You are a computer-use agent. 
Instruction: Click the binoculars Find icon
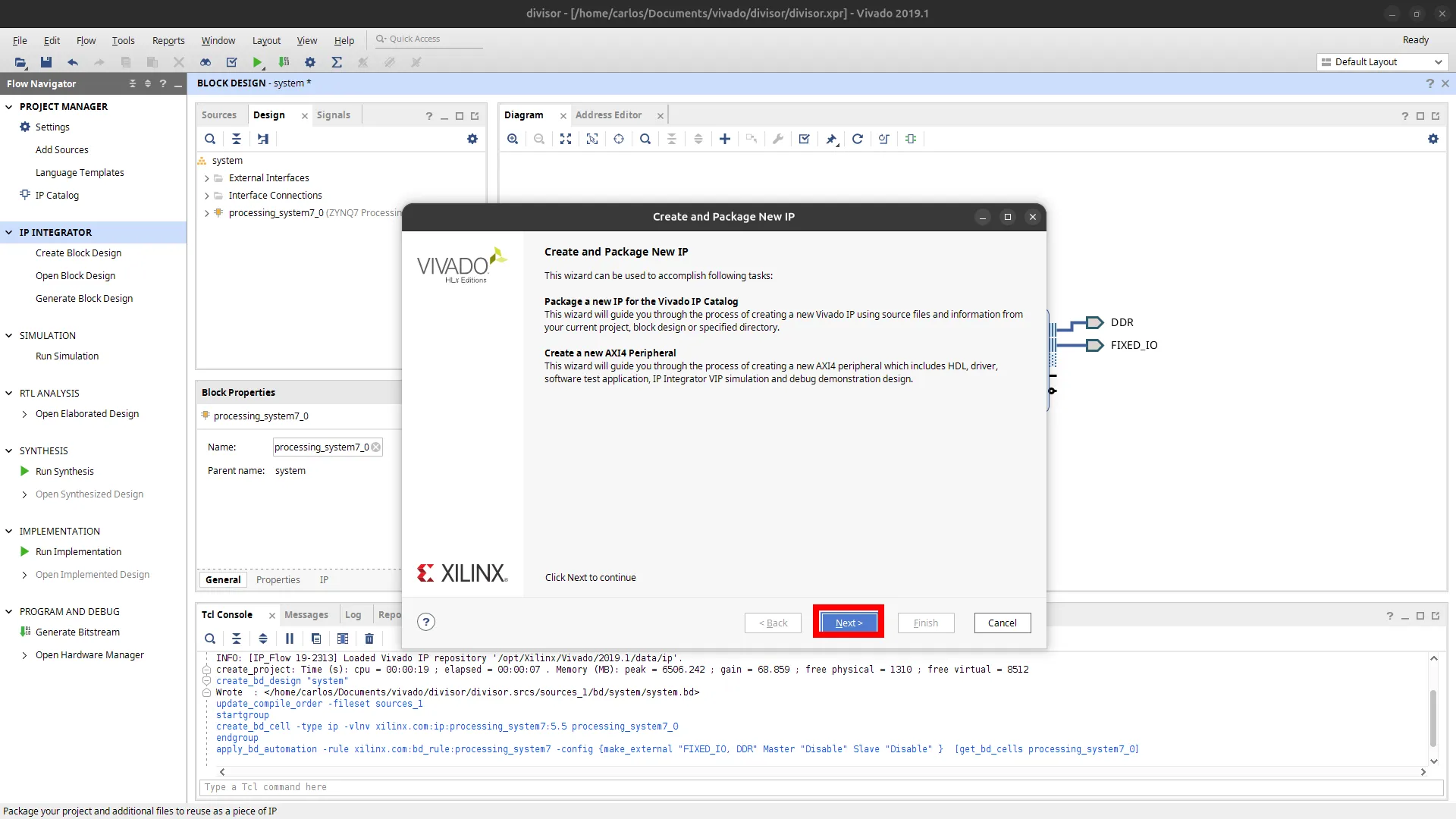tap(206, 62)
